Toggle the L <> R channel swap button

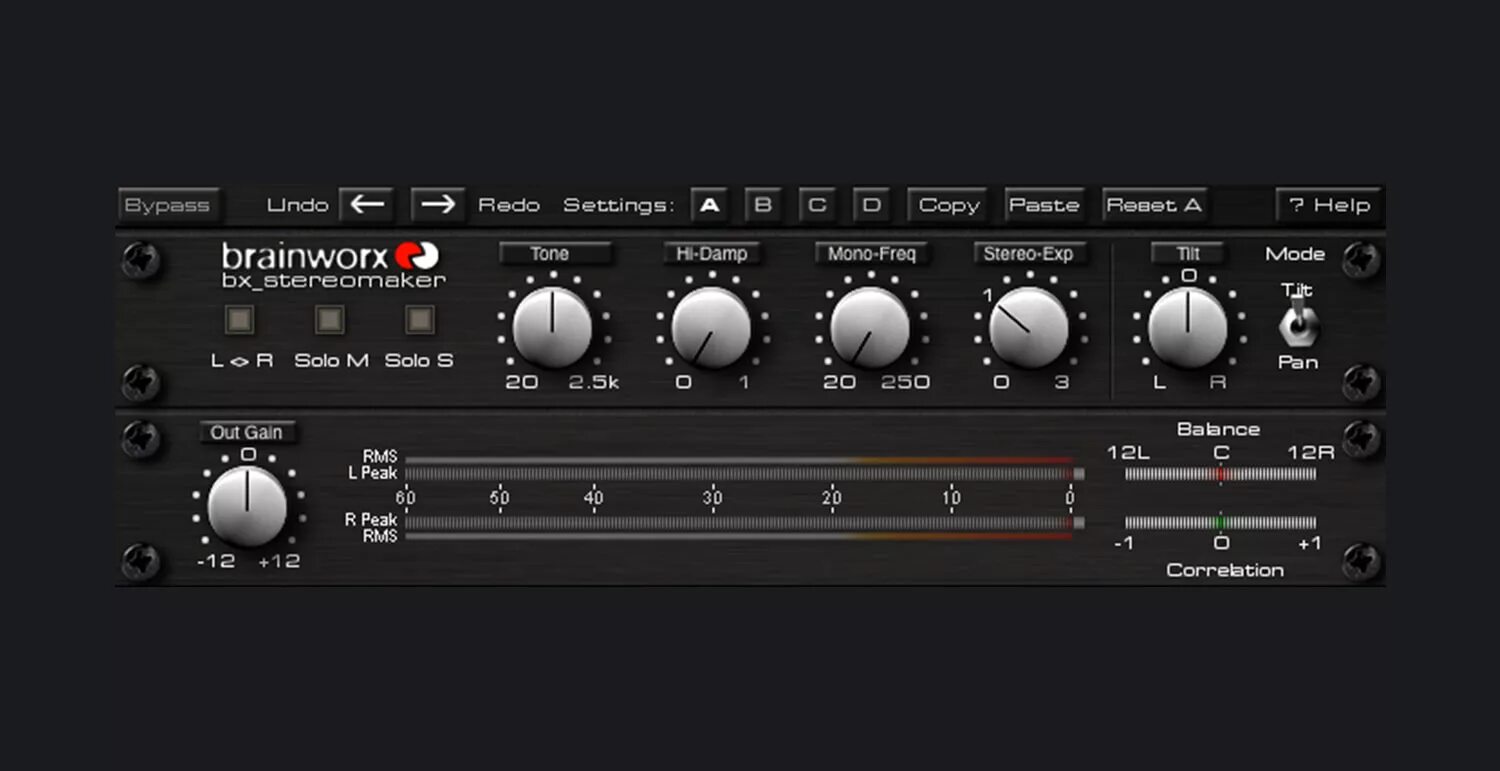coord(240,320)
